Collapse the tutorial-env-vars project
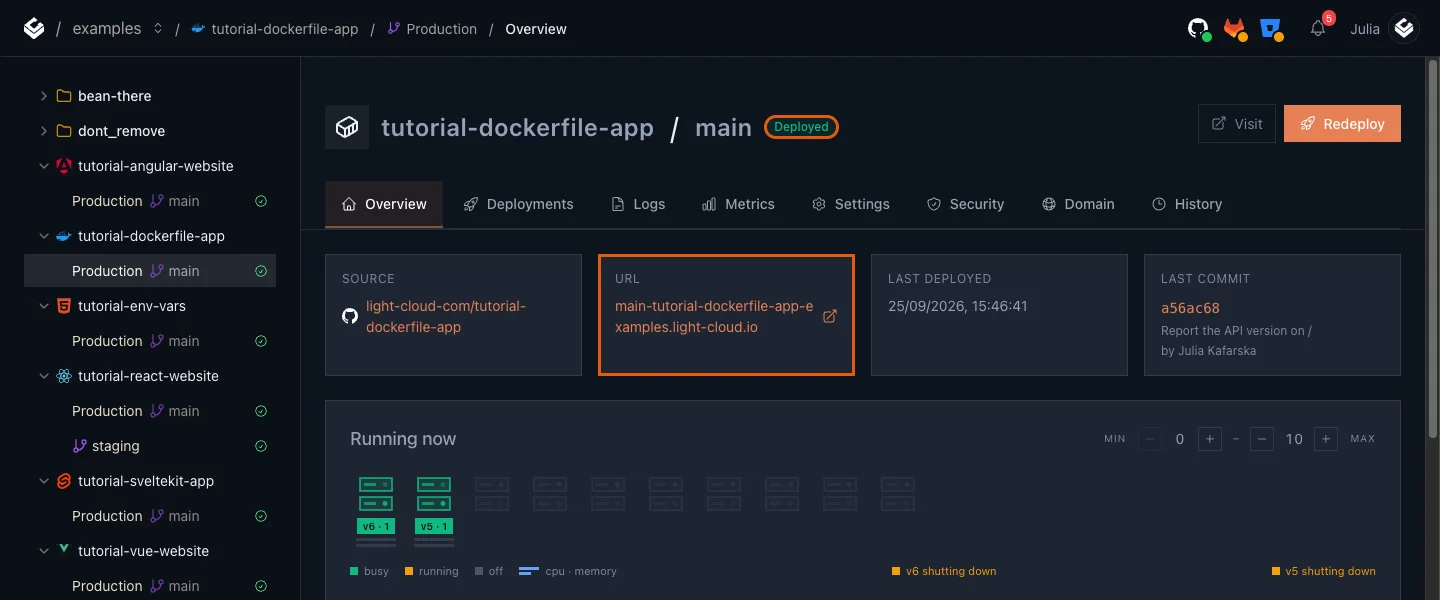 click(43, 306)
